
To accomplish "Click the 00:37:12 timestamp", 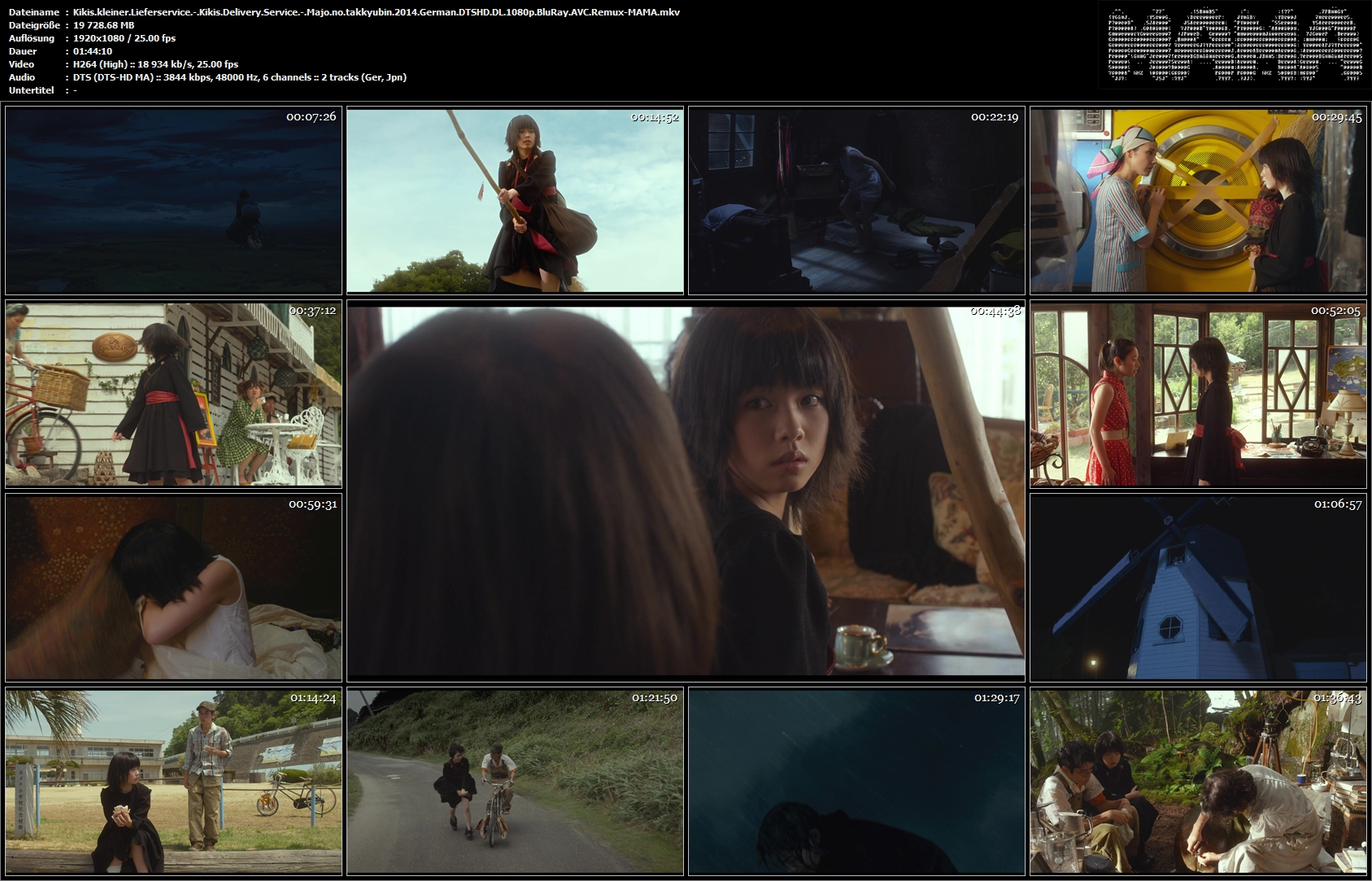I will 313,311.
